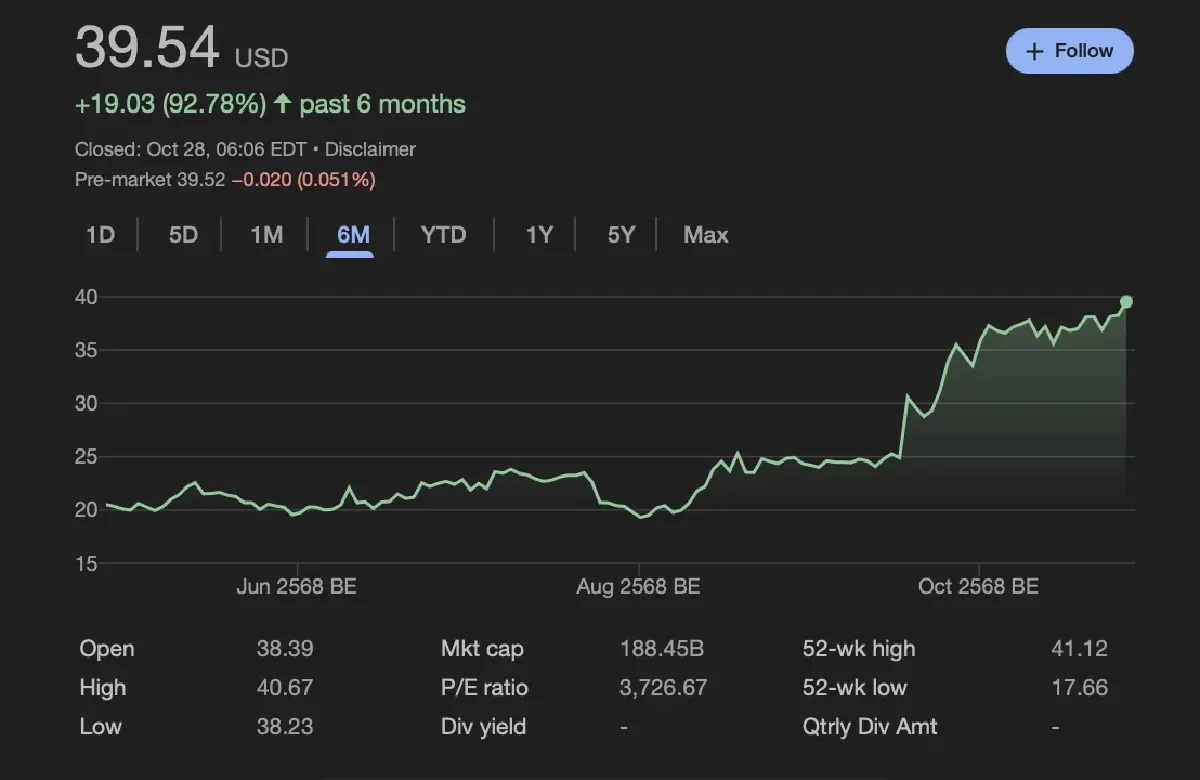Switch chart to YTD view

pyautogui.click(x=443, y=235)
